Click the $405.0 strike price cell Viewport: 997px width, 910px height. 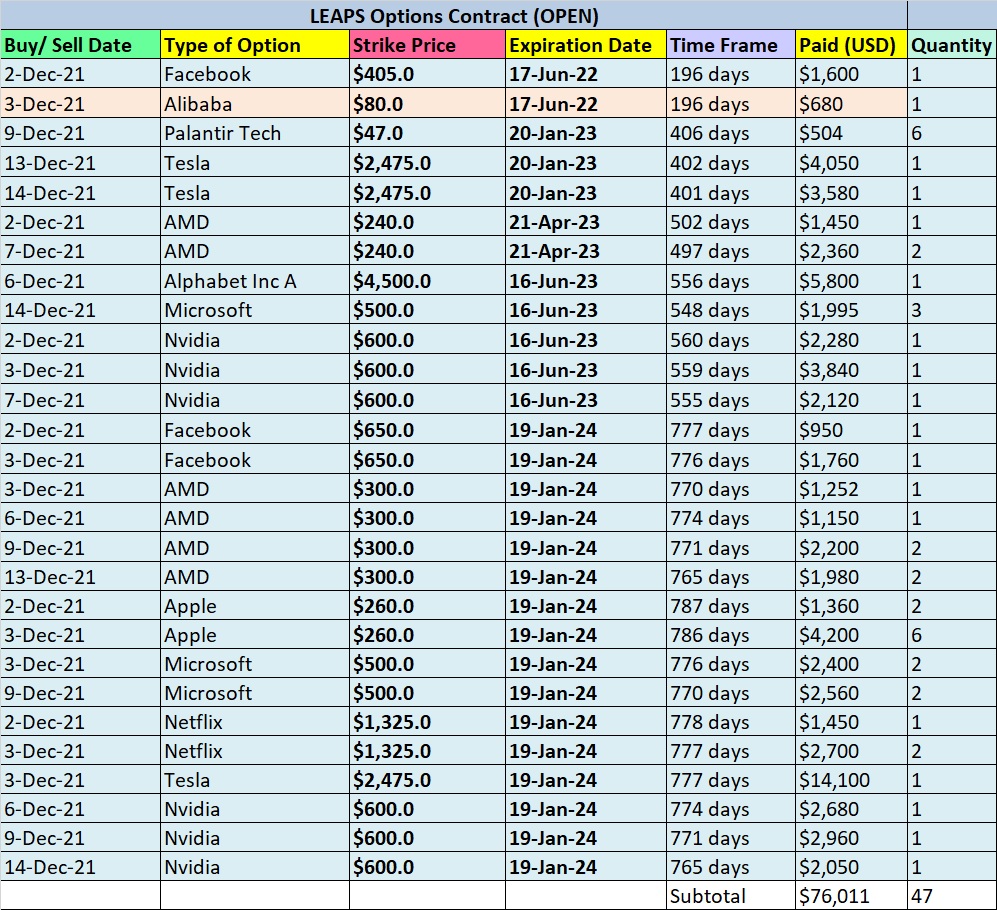427,74
